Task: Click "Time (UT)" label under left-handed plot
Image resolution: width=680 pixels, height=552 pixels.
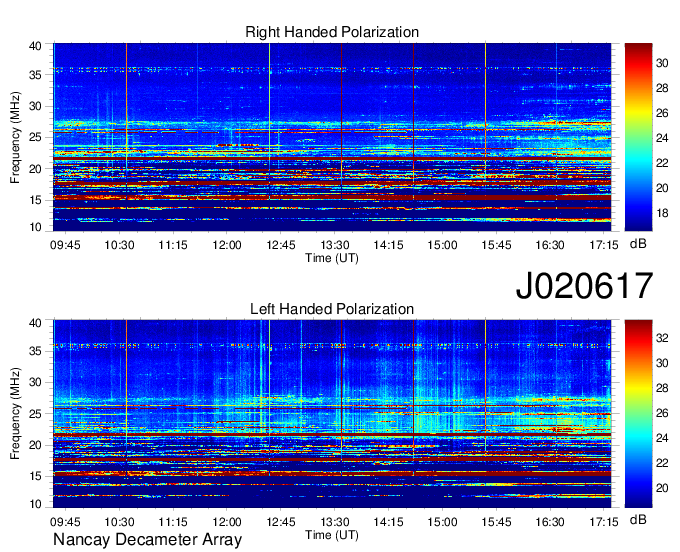Action: coord(332,535)
